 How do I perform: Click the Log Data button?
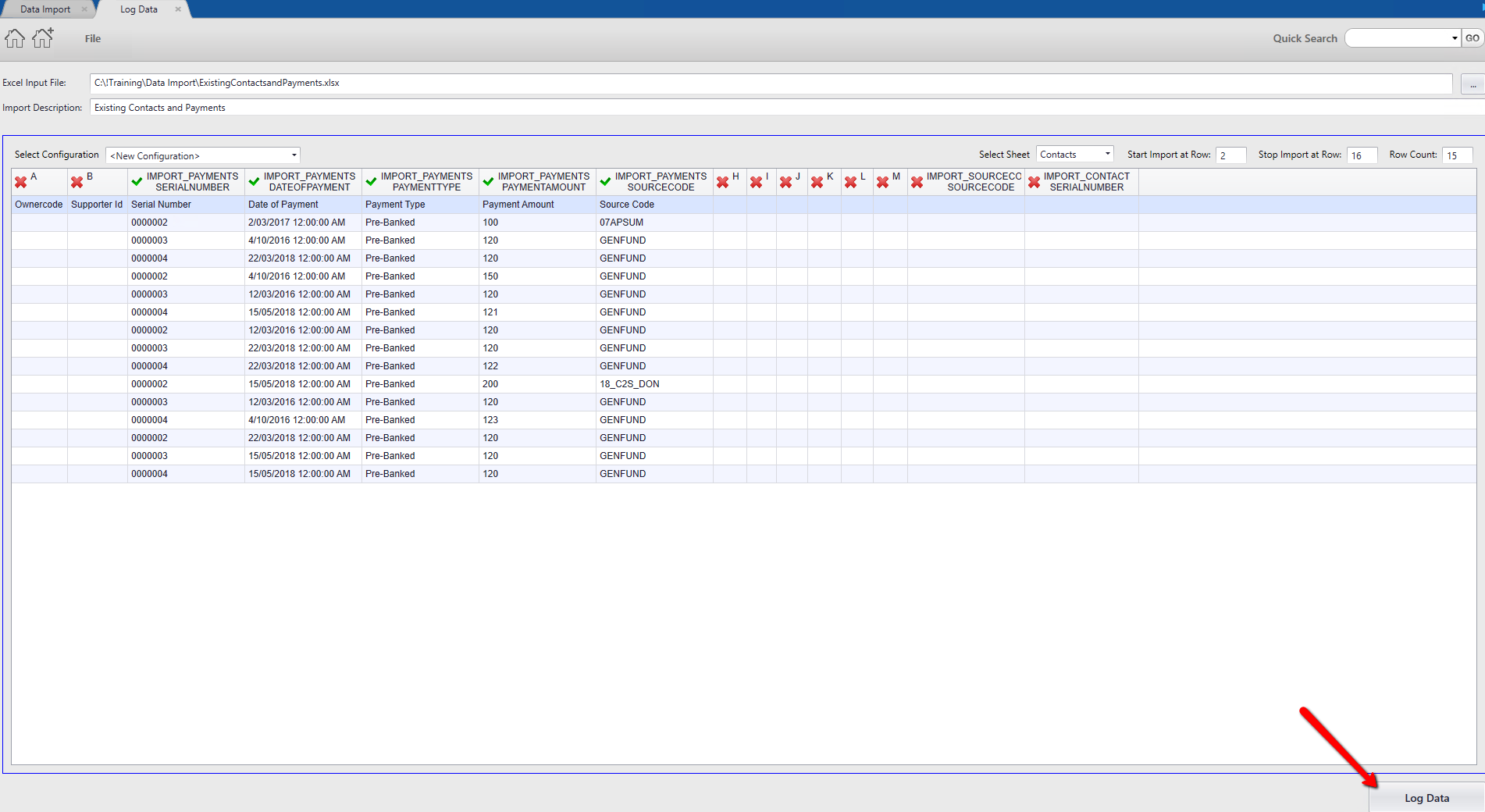tap(1426, 798)
